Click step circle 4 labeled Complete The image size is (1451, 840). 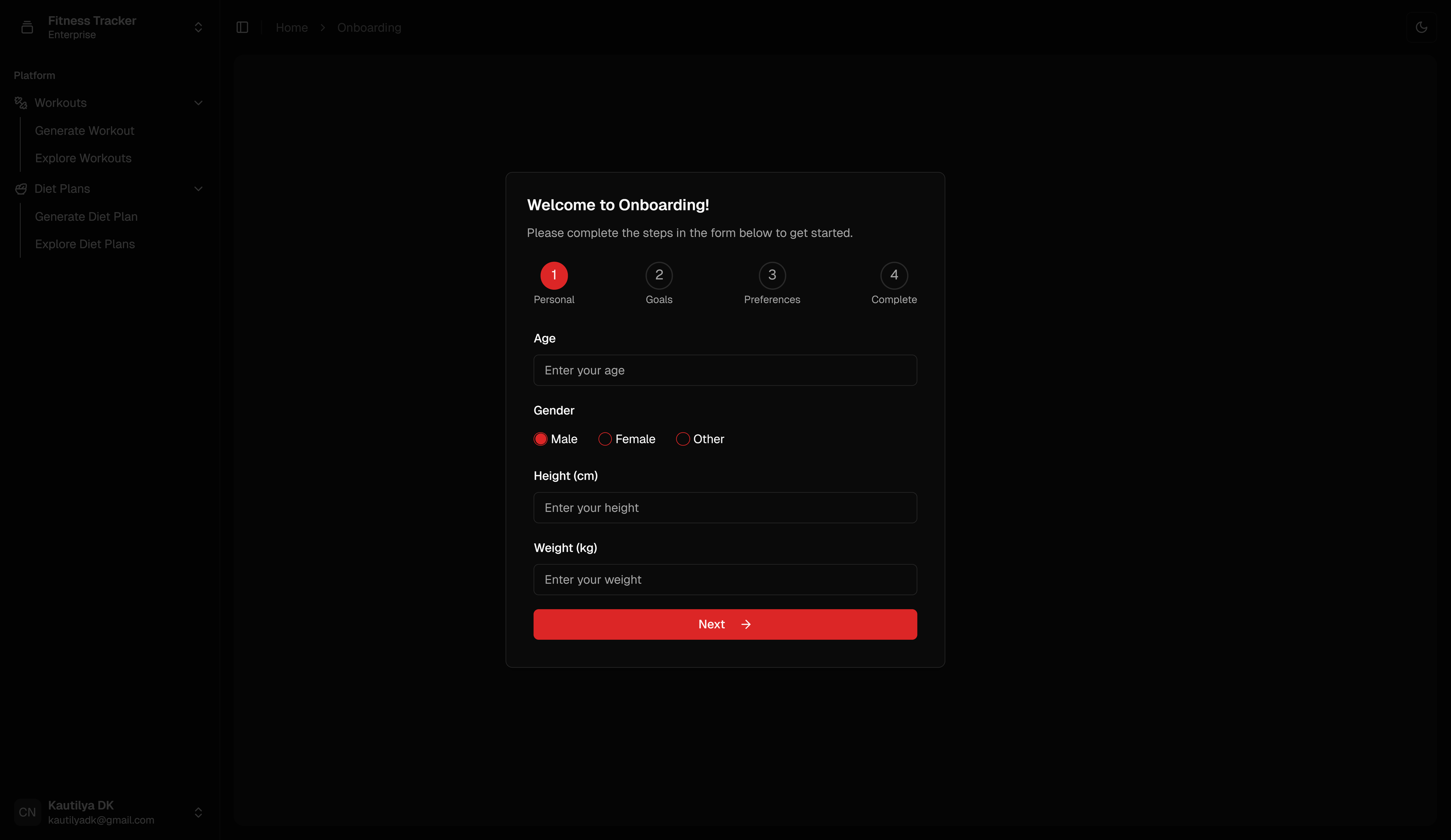[894, 275]
